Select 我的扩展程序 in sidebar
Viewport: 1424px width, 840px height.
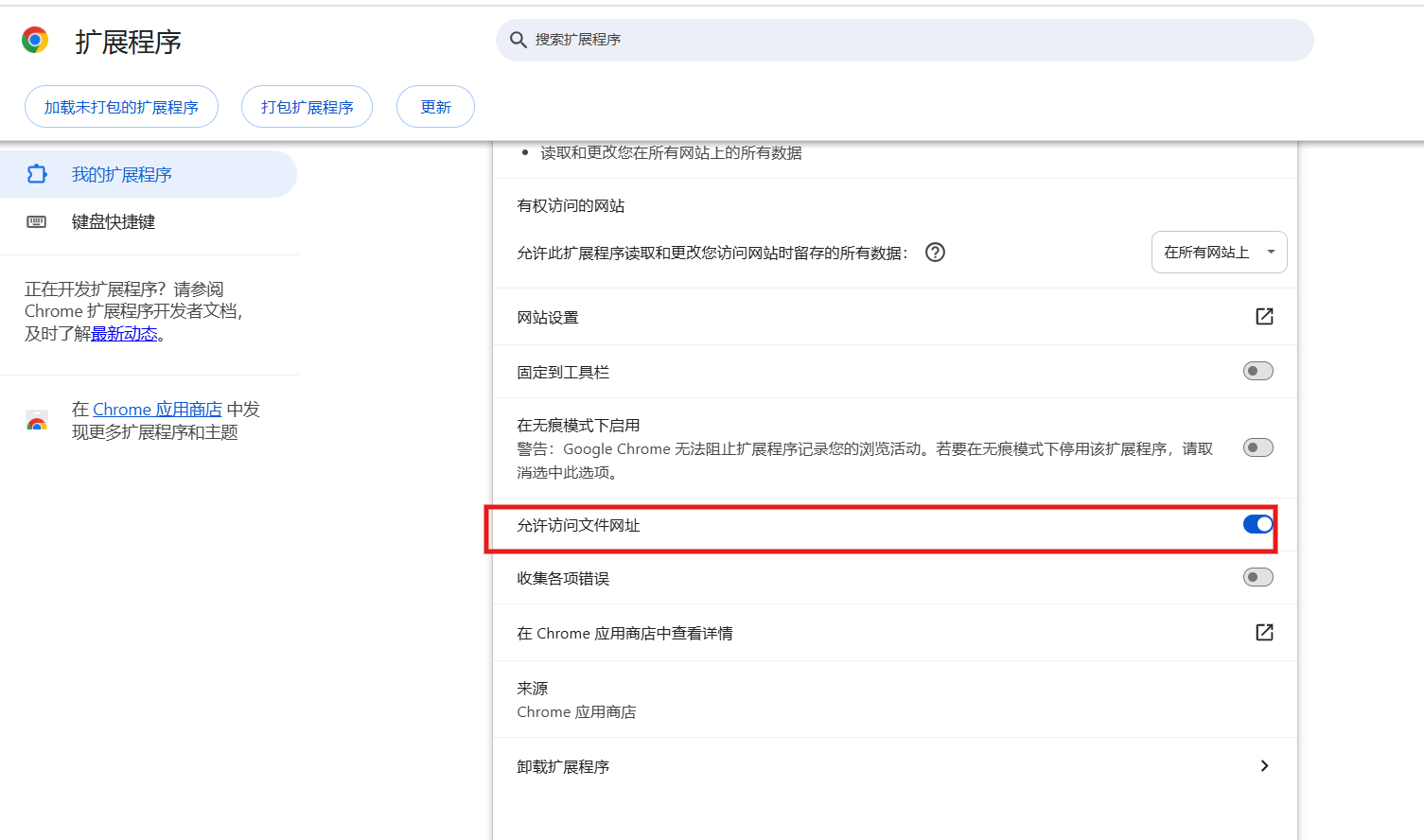149,174
